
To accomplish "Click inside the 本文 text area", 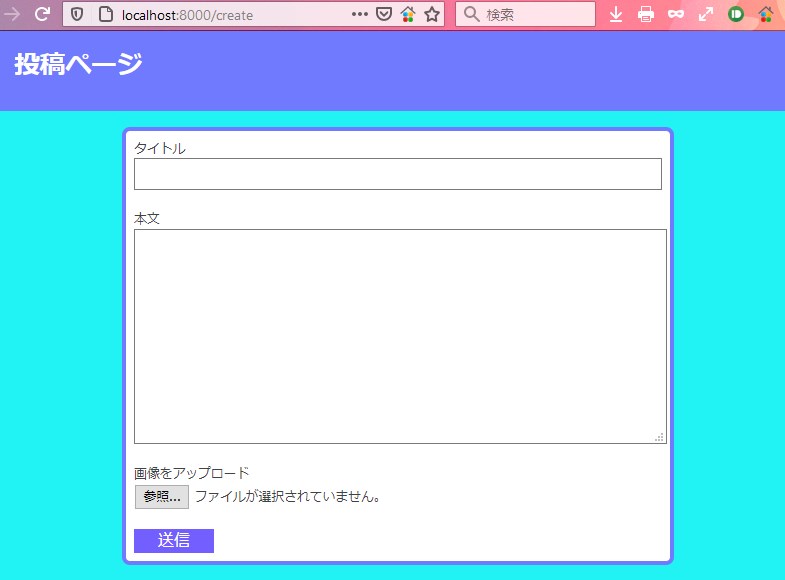I will [399, 335].
